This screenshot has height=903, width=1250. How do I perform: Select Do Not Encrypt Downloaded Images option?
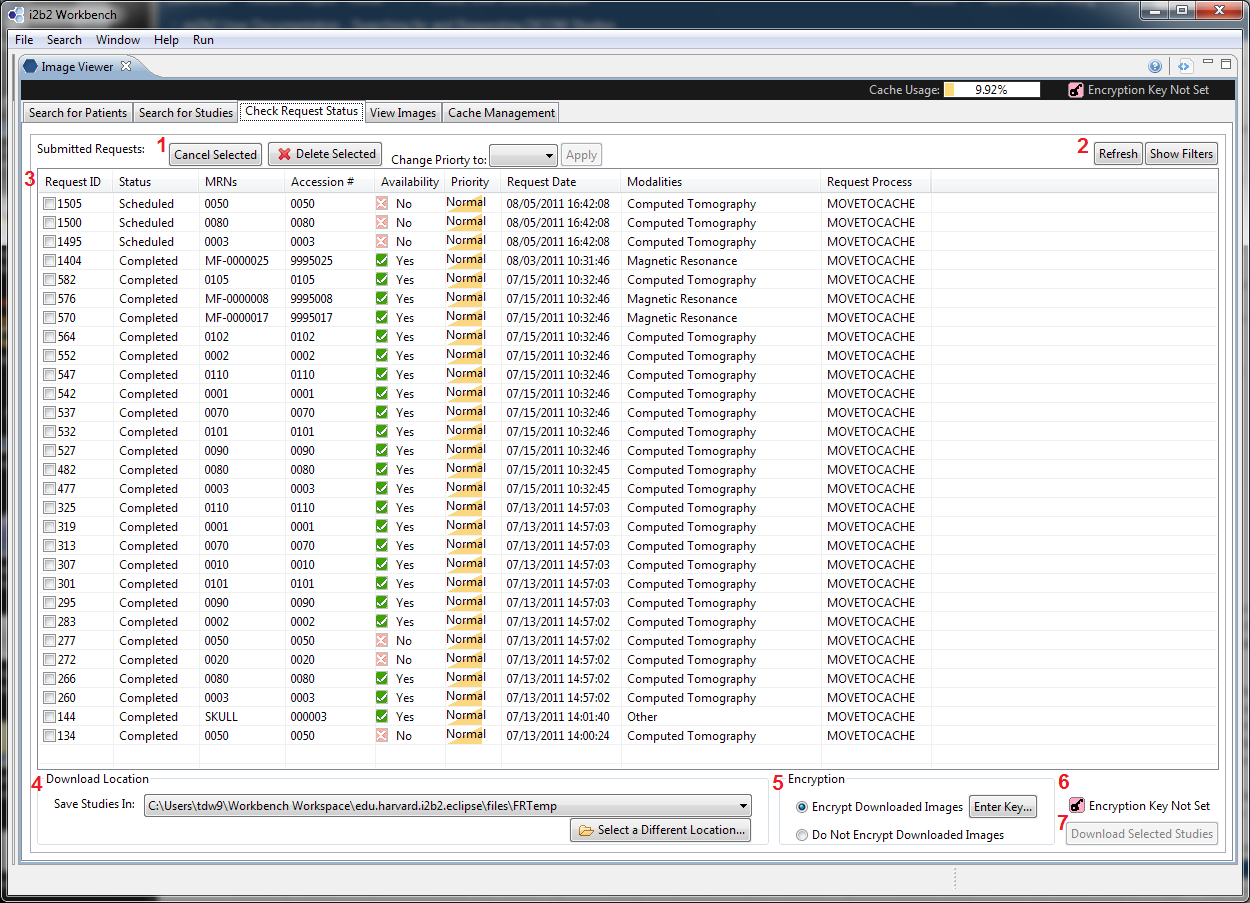801,835
